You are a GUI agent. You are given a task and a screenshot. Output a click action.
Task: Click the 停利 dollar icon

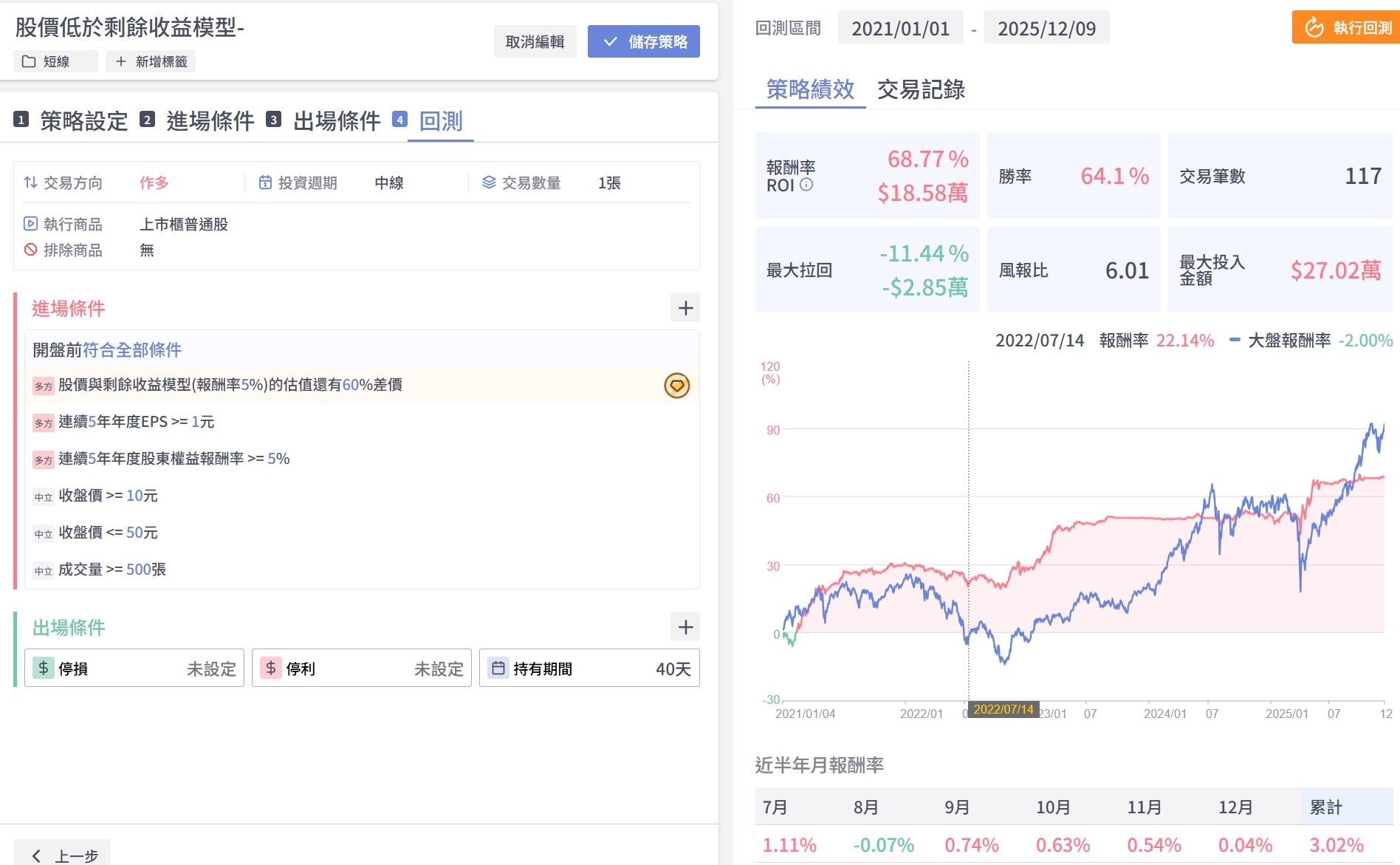271,669
